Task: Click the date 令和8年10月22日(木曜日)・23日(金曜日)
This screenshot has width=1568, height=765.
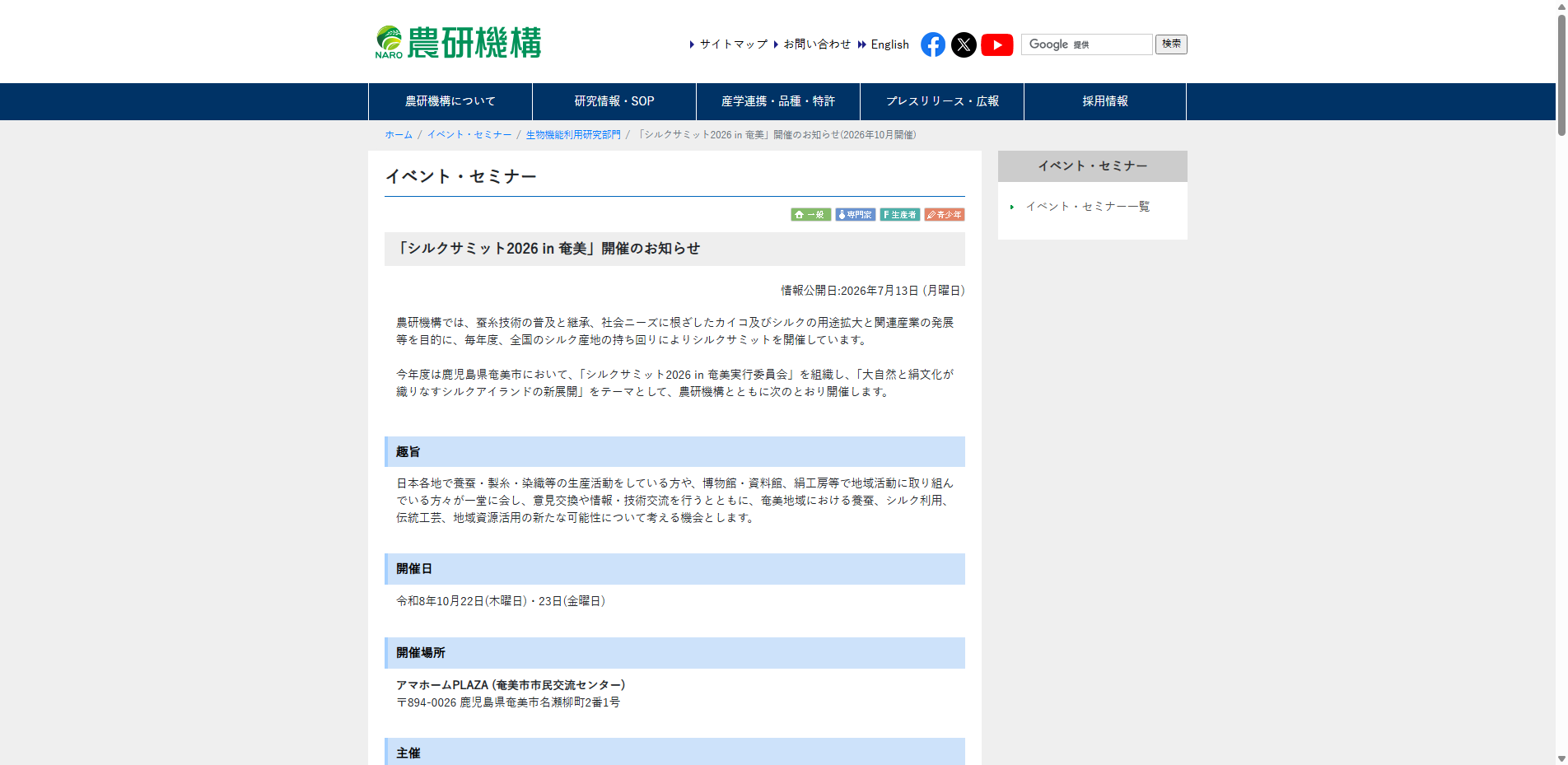Action: (x=501, y=601)
